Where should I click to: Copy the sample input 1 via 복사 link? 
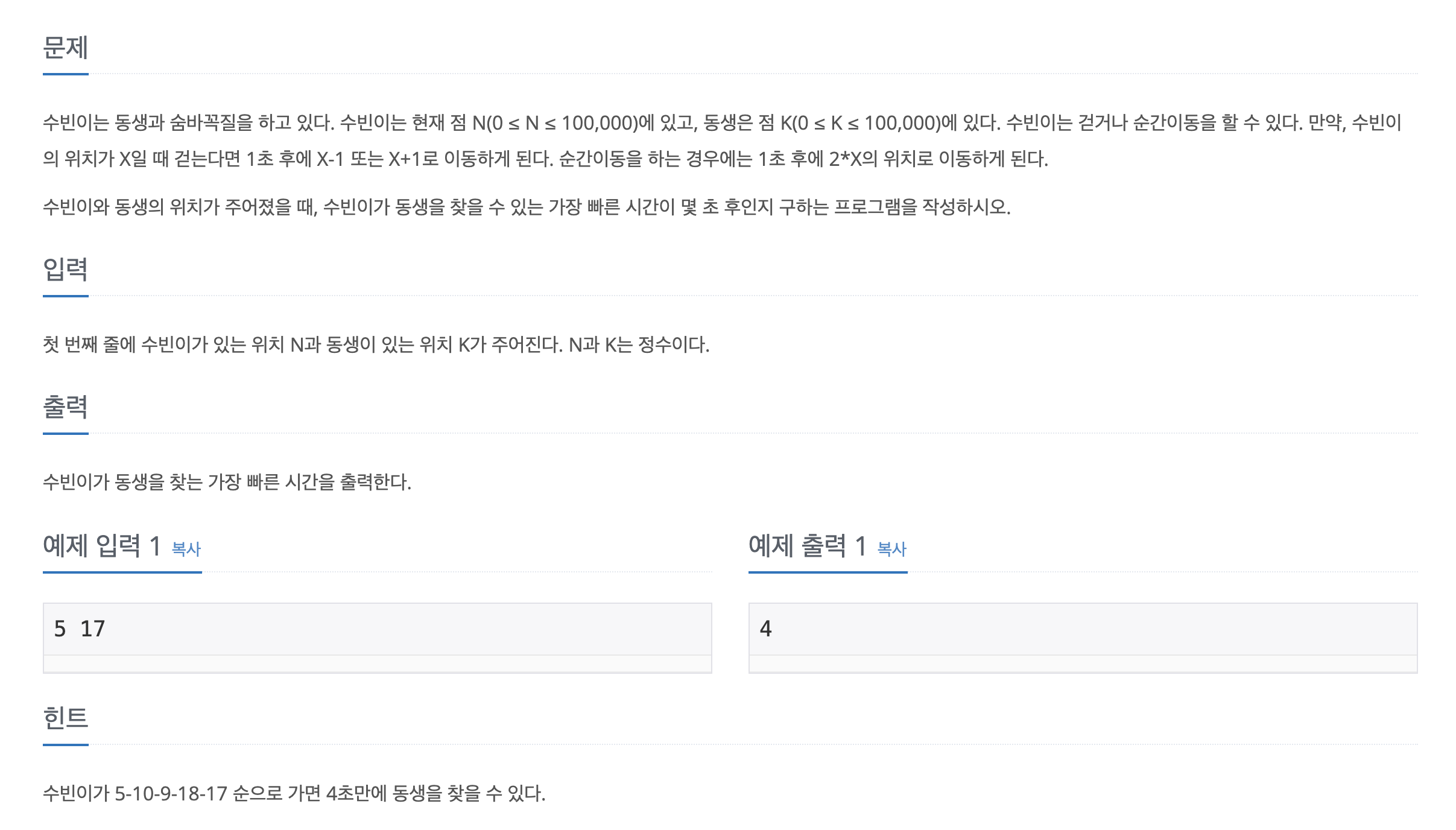coord(186,549)
